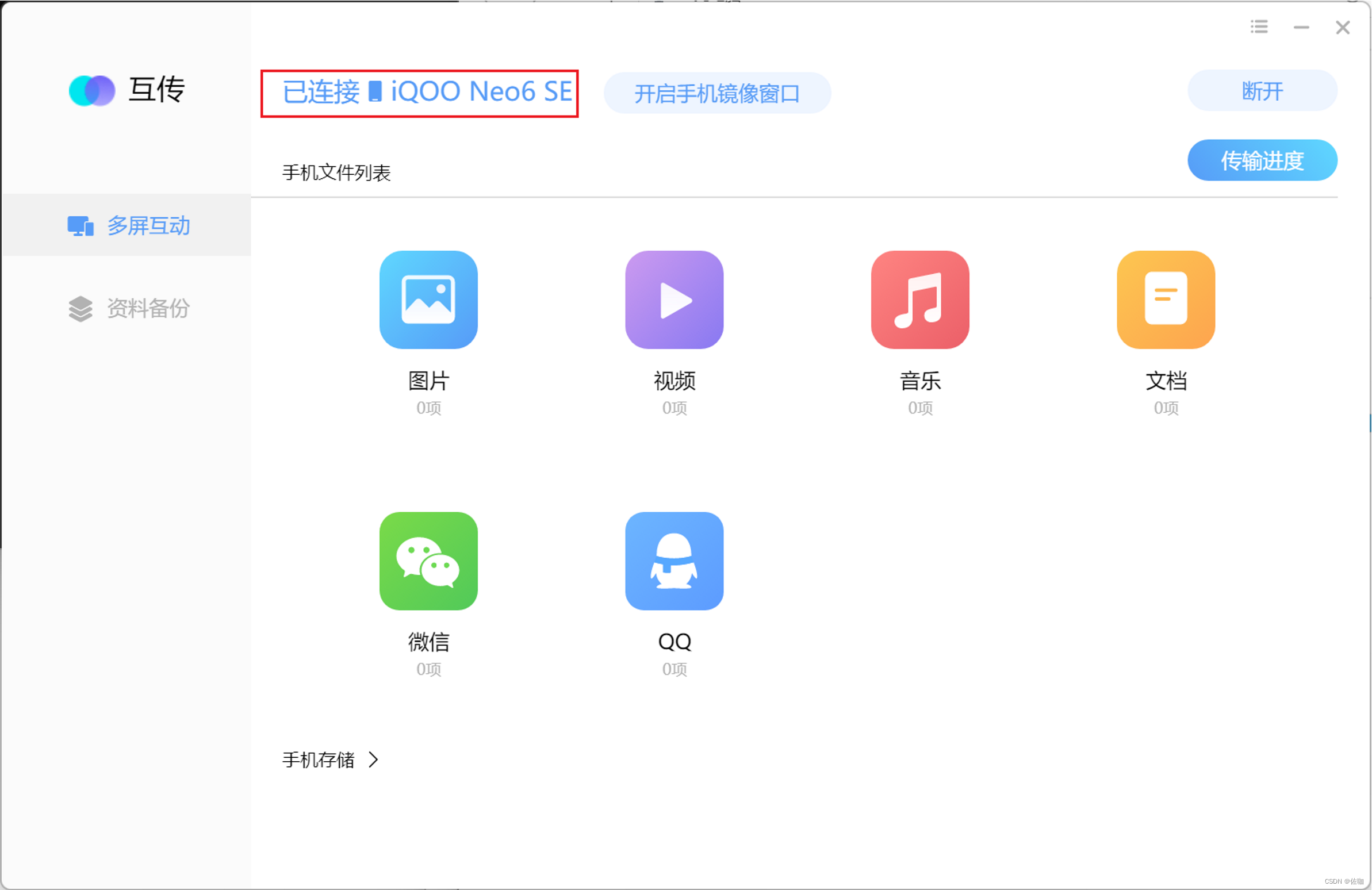The image size is (1372, 890).
Task: Open the 微信 WeChat files icon
Action: (x=428, y=562)
